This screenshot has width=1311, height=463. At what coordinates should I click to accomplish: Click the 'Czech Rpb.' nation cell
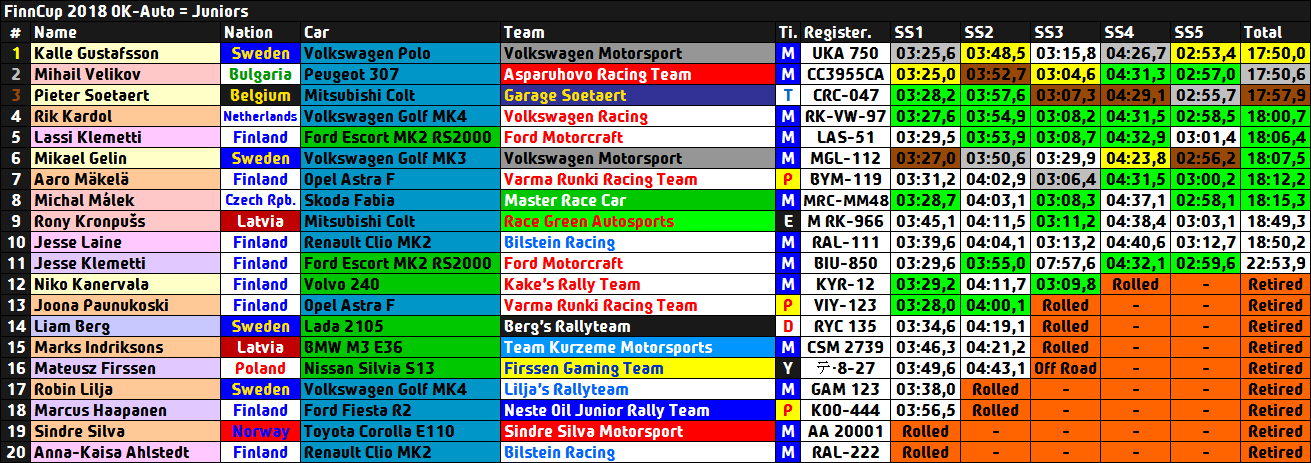pos(260,200)
